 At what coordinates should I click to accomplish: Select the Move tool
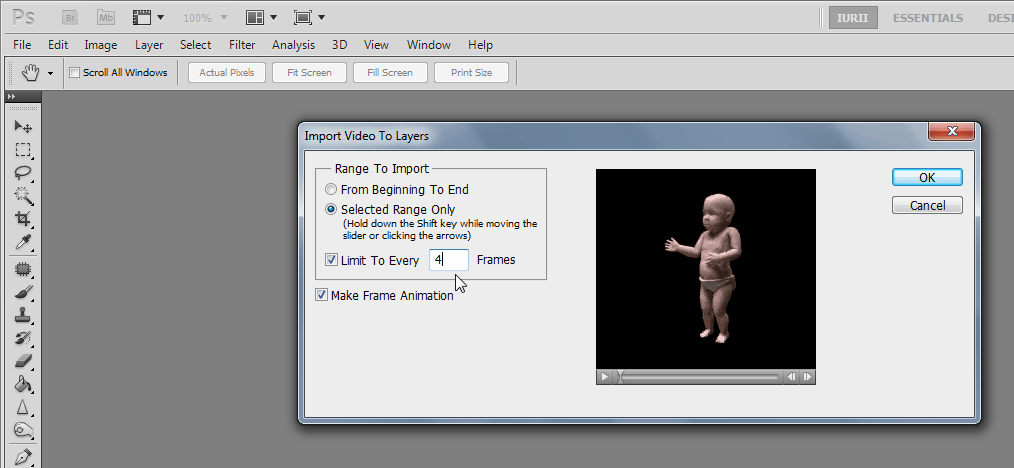click(x=22, y=127)
